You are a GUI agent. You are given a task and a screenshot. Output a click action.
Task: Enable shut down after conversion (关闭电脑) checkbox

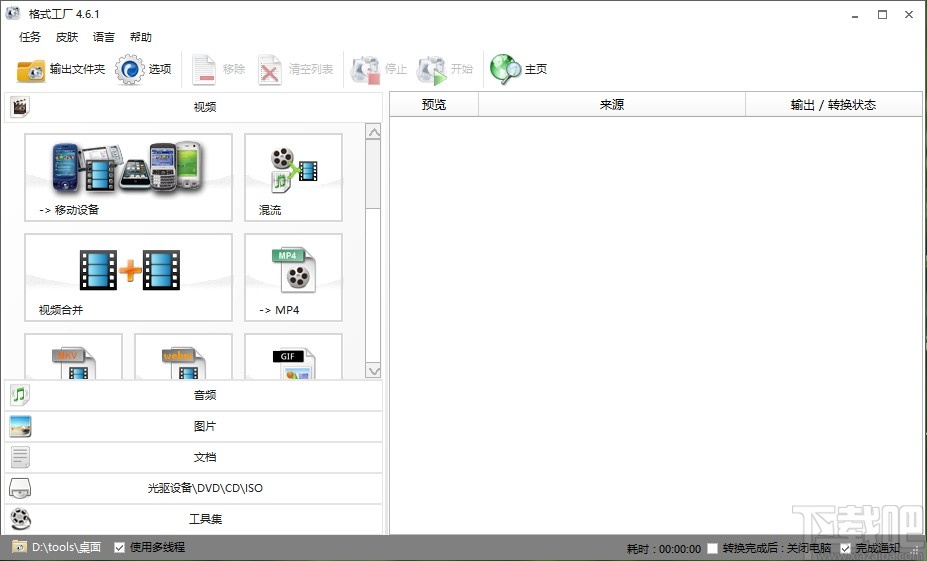(713, 549)
